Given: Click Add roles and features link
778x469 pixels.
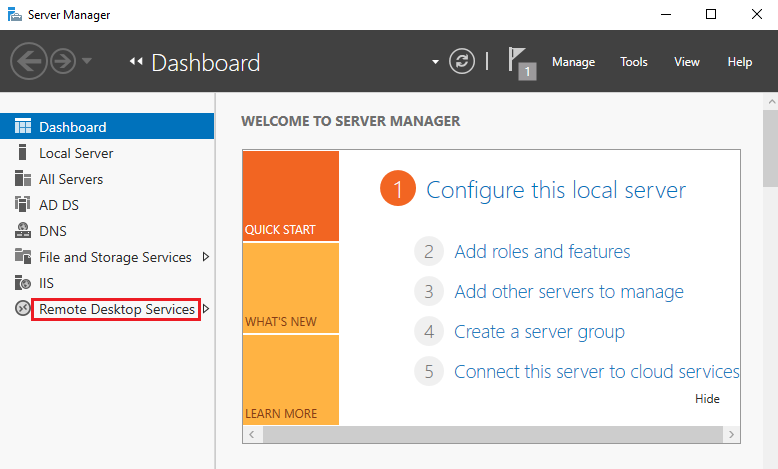Looking at the screenshot, I should point(542,252).
